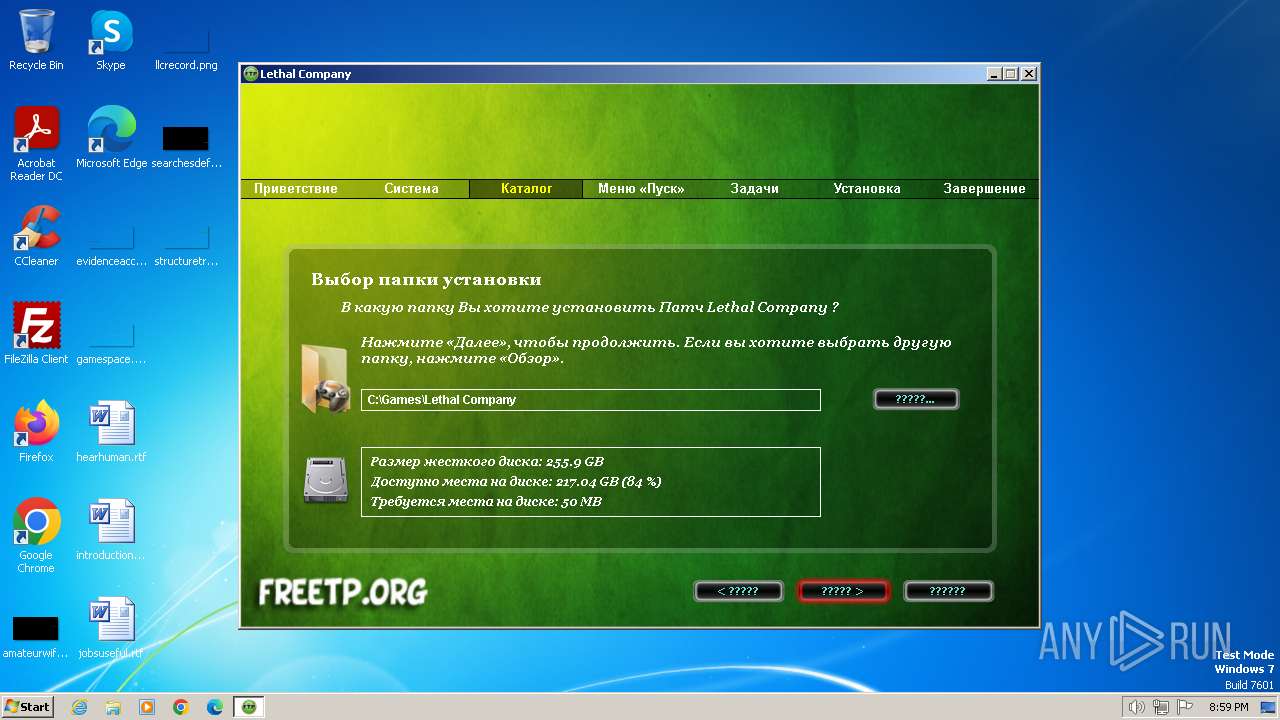This screenshot has width=1280, height=720.
Task: Open Edge from the taskbar
Action: click(x=215, y=707)
